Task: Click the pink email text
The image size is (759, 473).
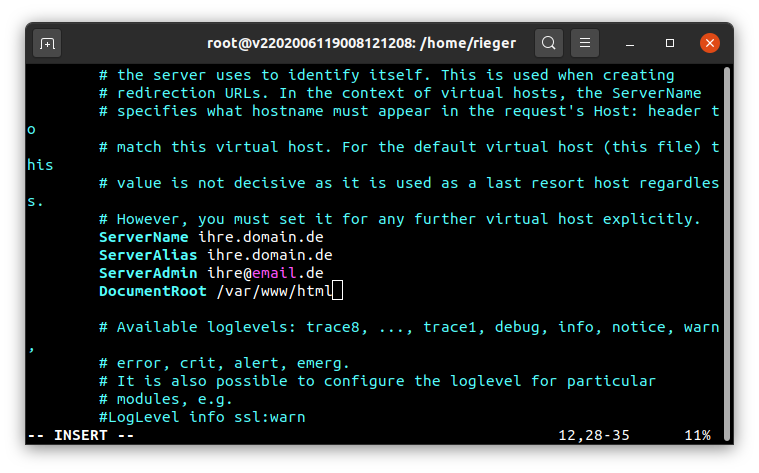Action: coord(274,273)
